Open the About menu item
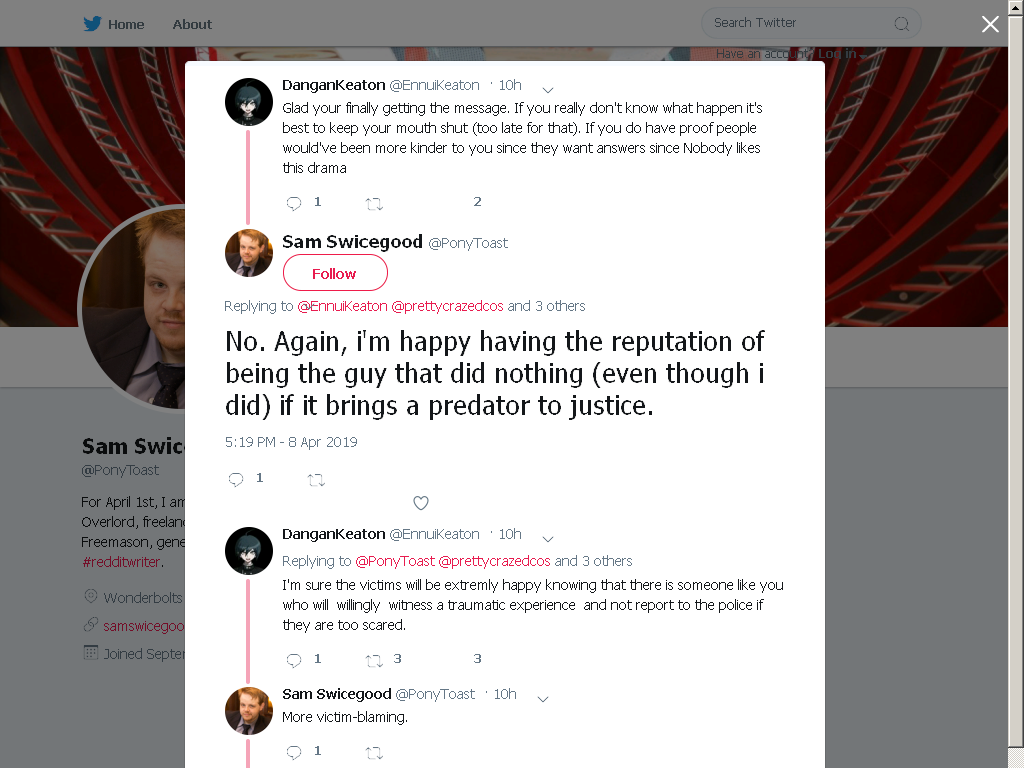This screenshot has width=1024, height=768. (192, 24)
